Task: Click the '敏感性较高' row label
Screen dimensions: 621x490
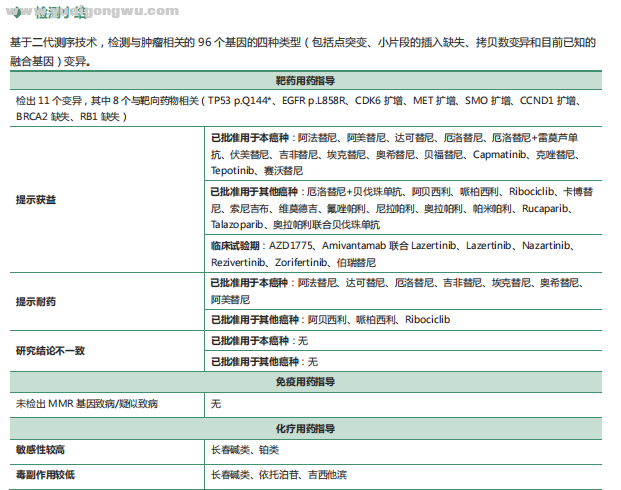Action: pyautogui.click(x=40, y=450)
